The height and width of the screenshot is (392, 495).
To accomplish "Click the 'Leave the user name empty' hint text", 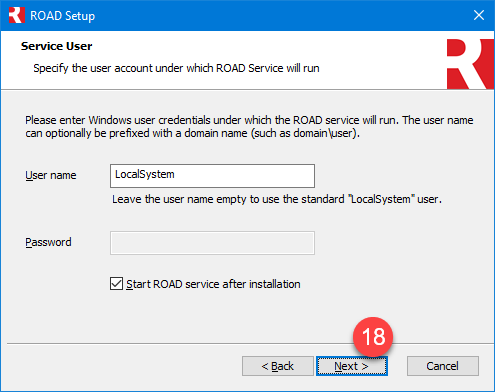I will 277,199.
